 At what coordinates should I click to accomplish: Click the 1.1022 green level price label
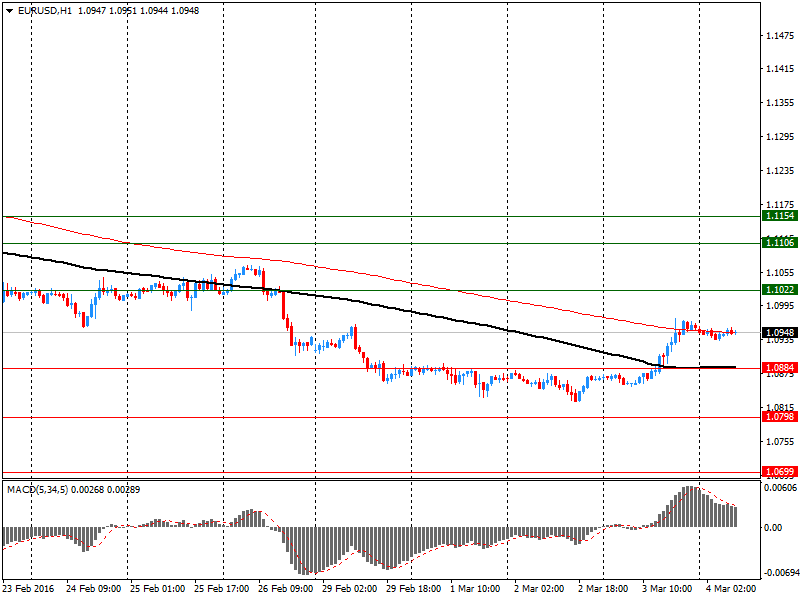(780, 290)
